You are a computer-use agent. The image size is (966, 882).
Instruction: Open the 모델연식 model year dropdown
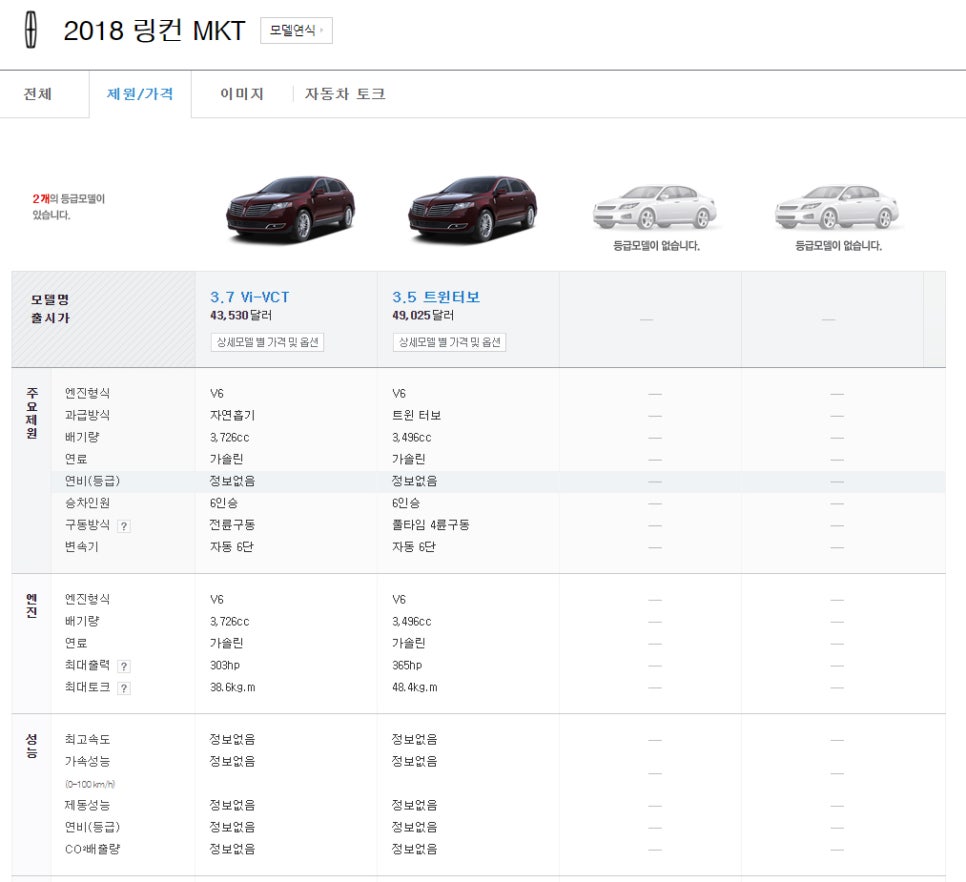coord(296,30)
